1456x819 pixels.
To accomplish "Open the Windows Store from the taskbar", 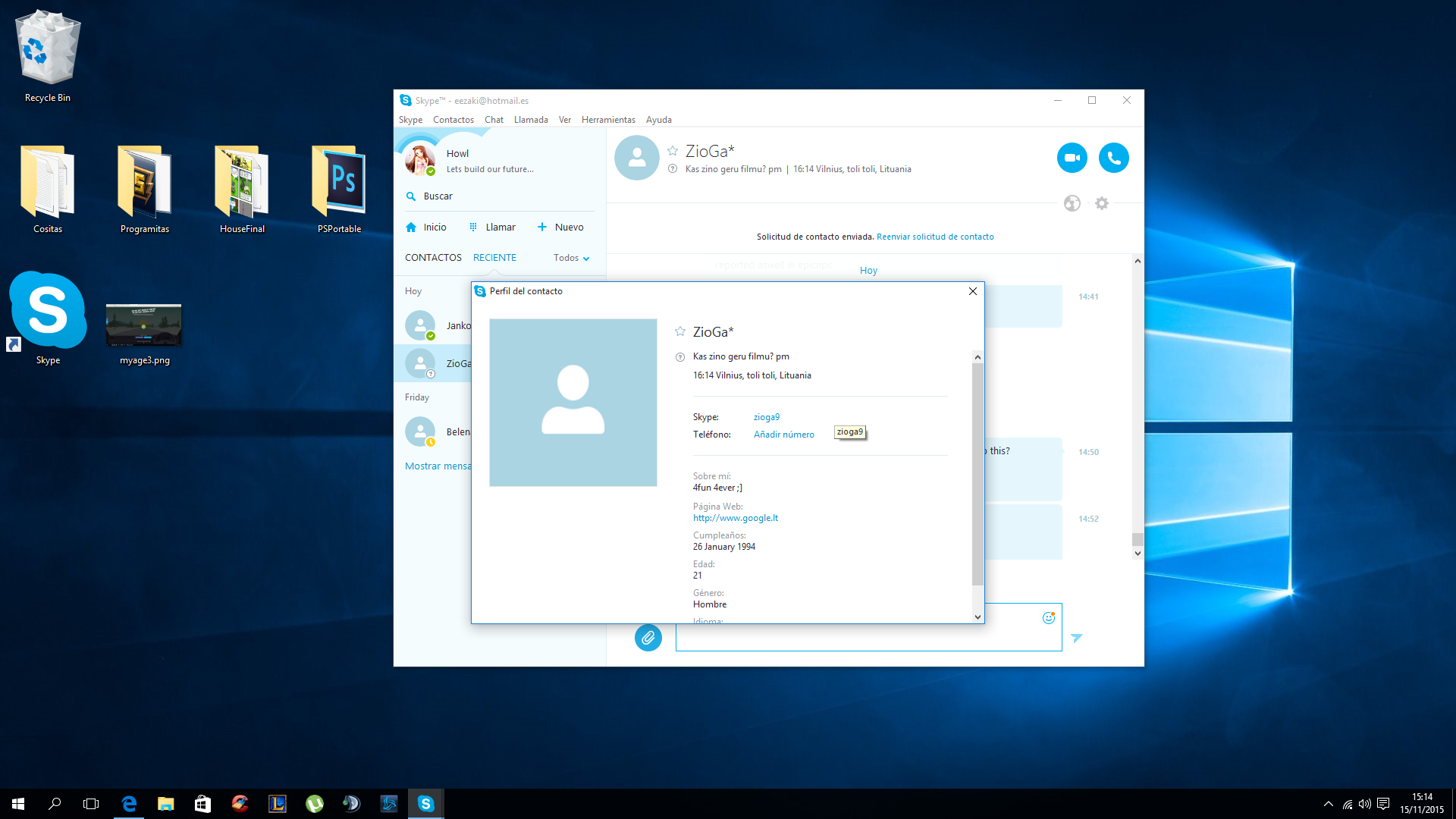I will 202,804.
